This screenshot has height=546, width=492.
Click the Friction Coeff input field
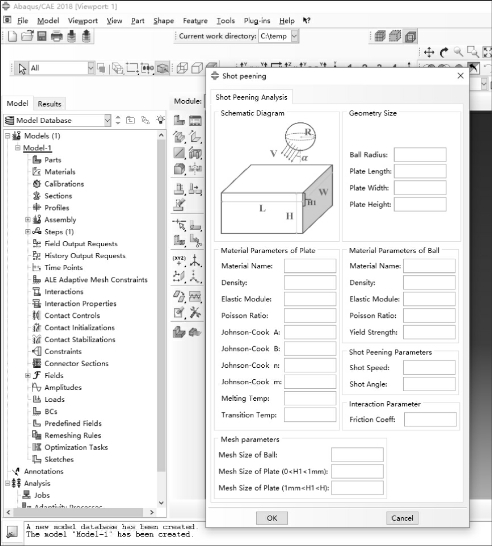(430, 419)
